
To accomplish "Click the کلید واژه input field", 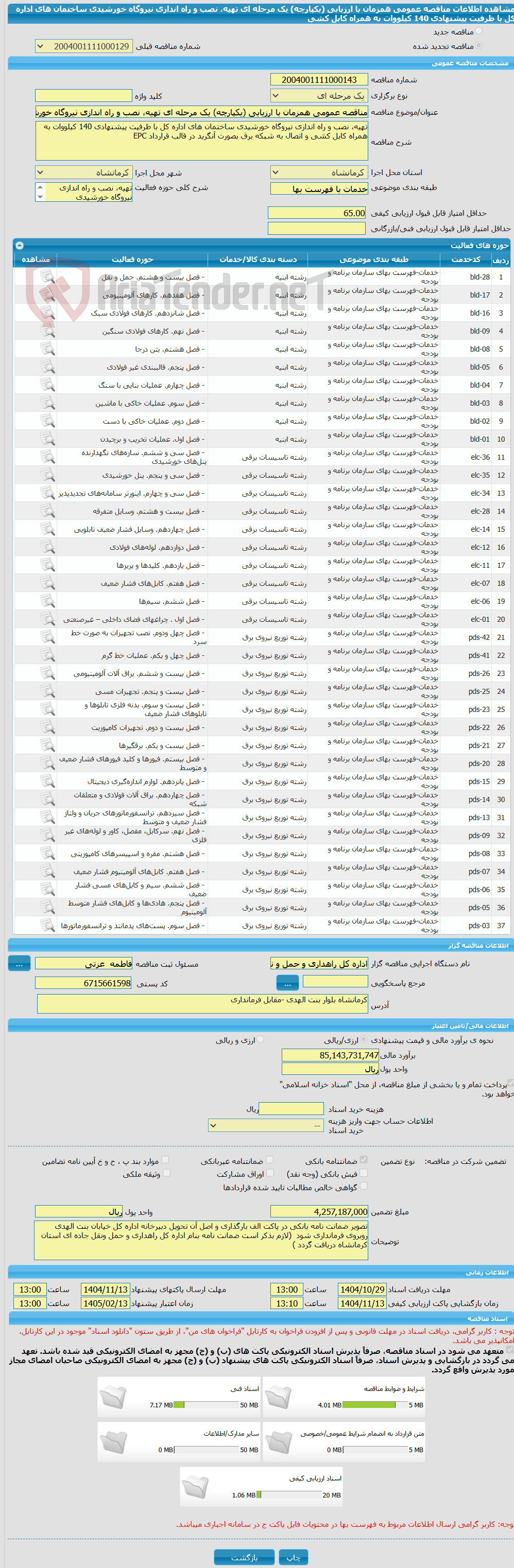I will click(83, 96).
